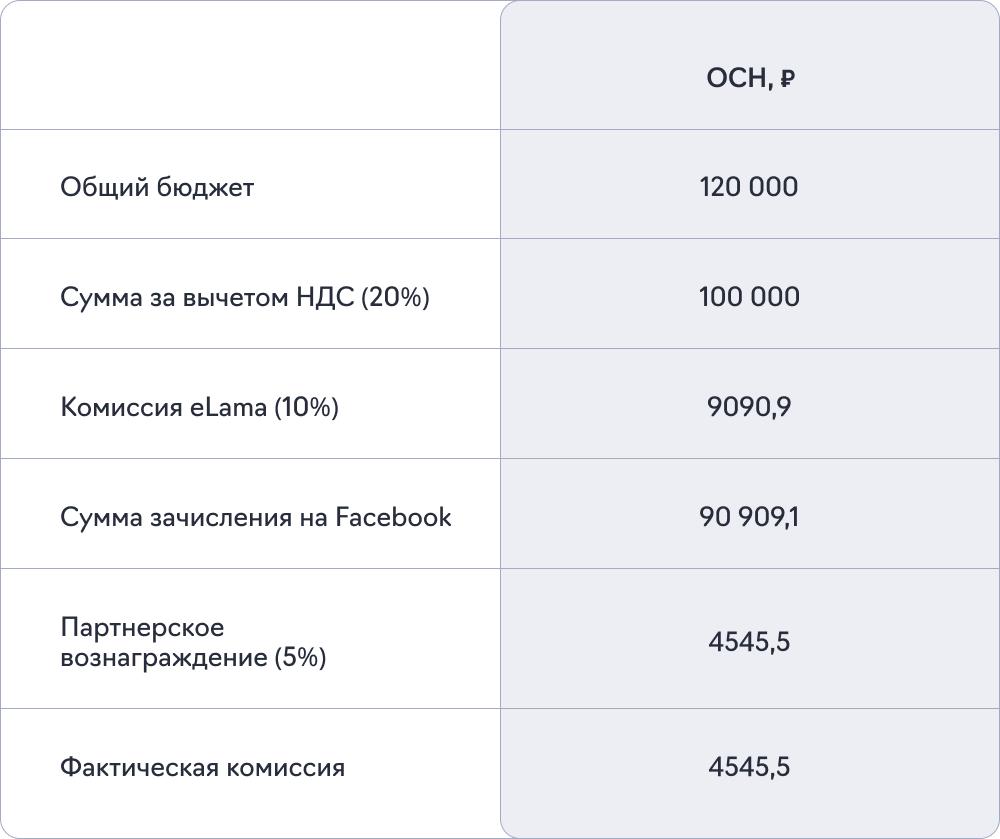Click the 4545,5 partner reward value

point(749,642)
